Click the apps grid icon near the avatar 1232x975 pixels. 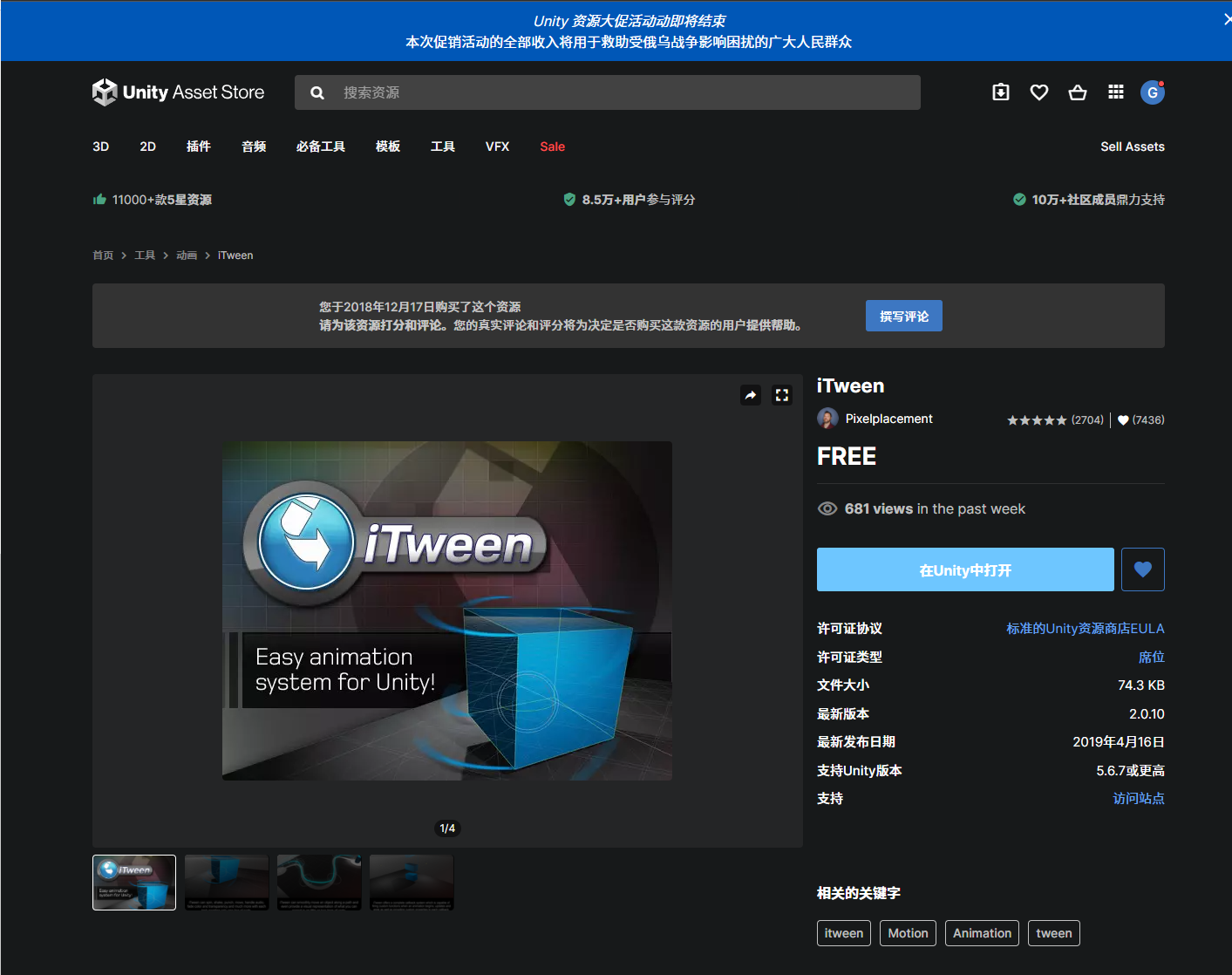coord(1115,92)
